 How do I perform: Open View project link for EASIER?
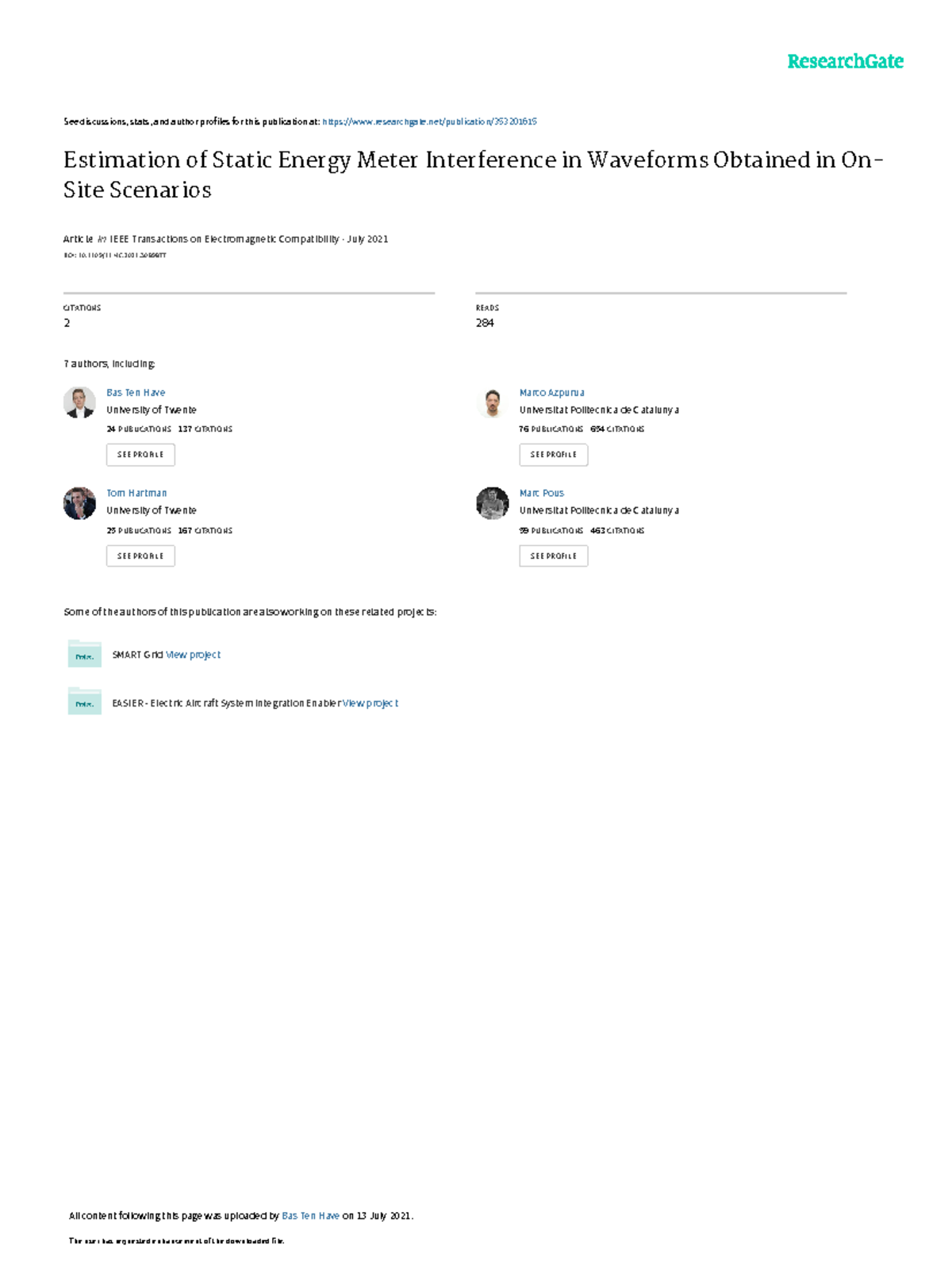click(370, 703)
